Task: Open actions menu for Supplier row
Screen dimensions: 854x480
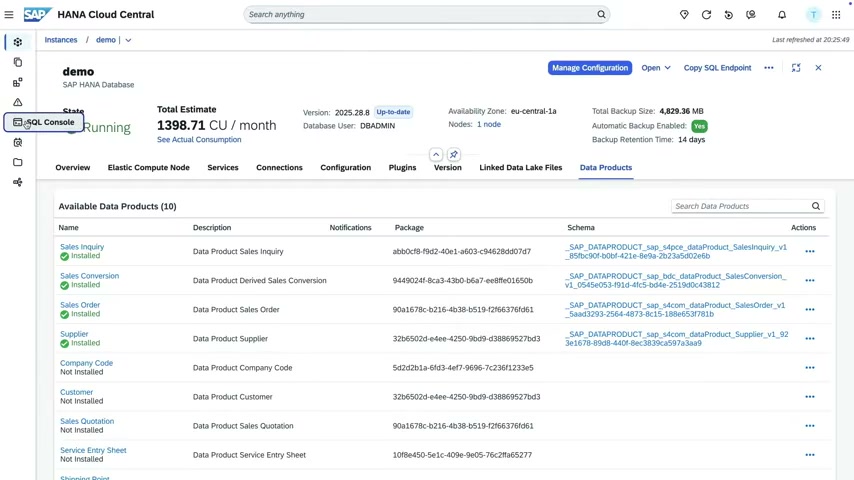Action: [810, 338]
